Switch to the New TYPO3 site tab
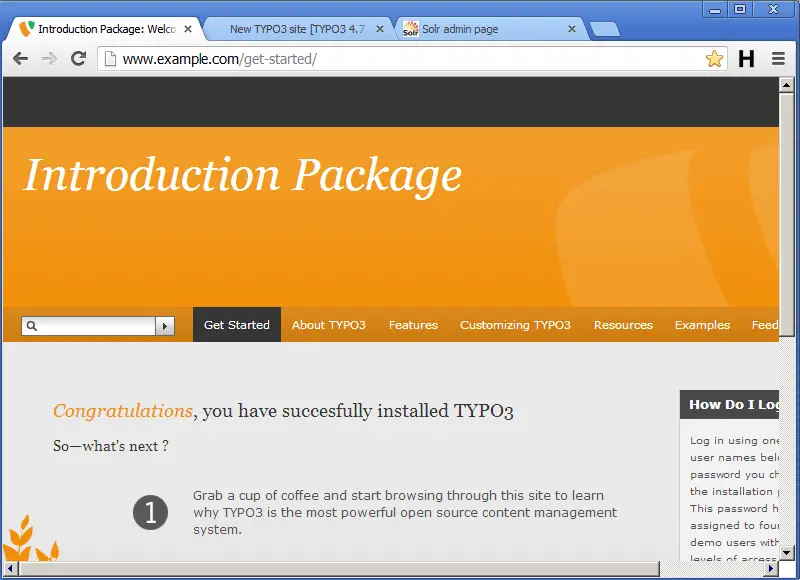Screen dimensions: 800x580 (297, 29)
